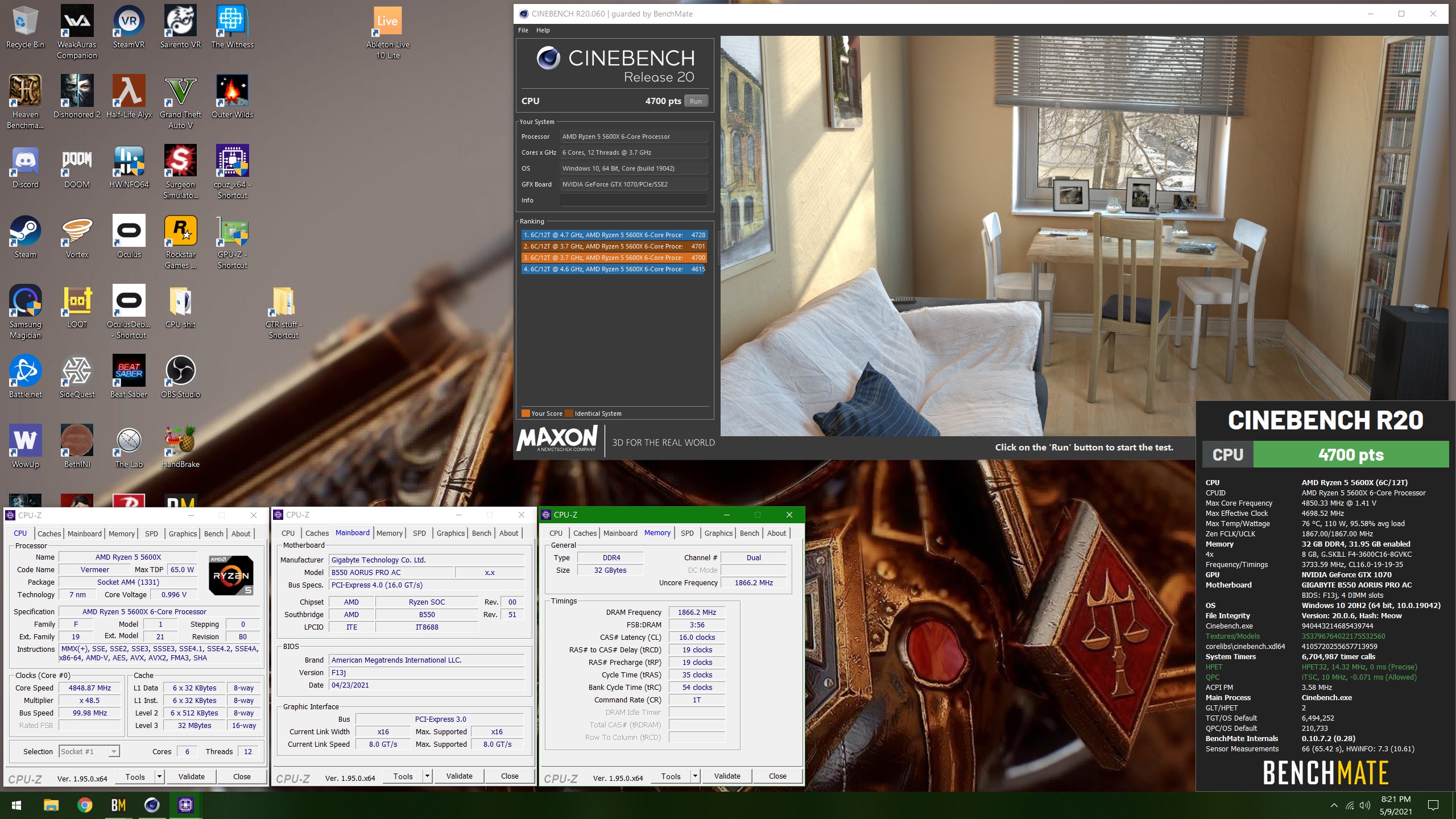The image size is (1456, 819).
Task: Select OBS Studio desktop icon
Action: click(x=180, y=377)
